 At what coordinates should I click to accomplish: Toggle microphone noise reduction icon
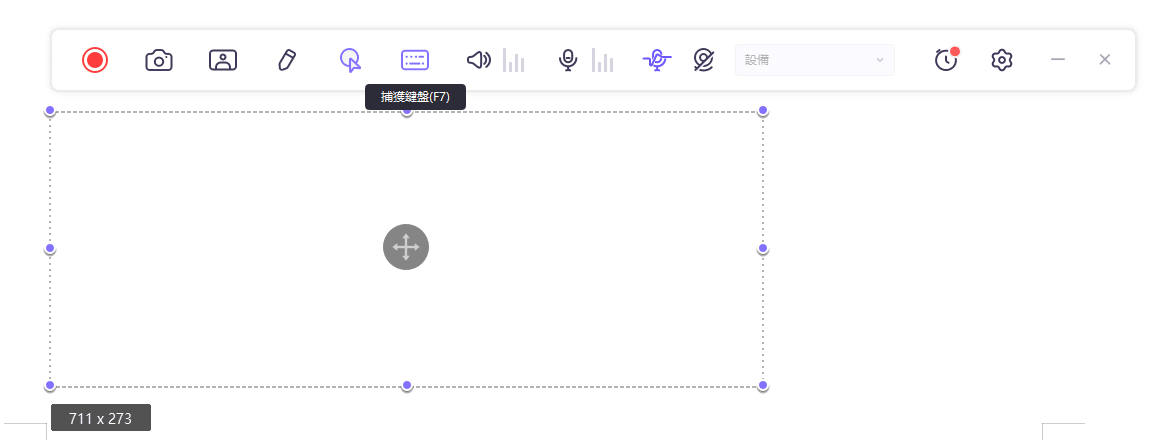(656, 60)
